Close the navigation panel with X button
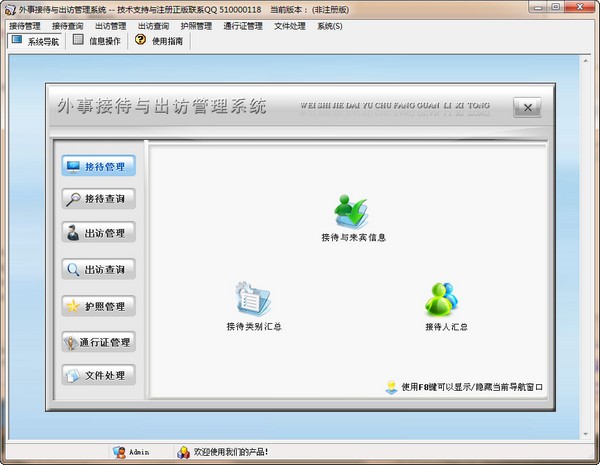600x465 pixels. [527, 107]
